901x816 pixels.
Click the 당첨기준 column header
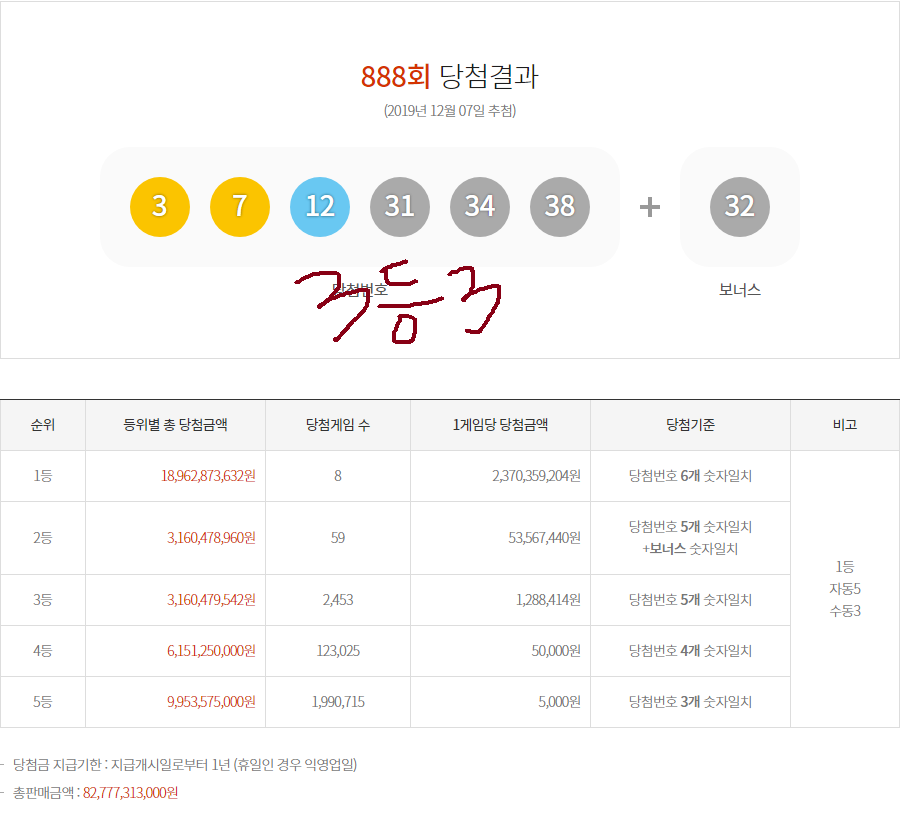click(690, 425)
